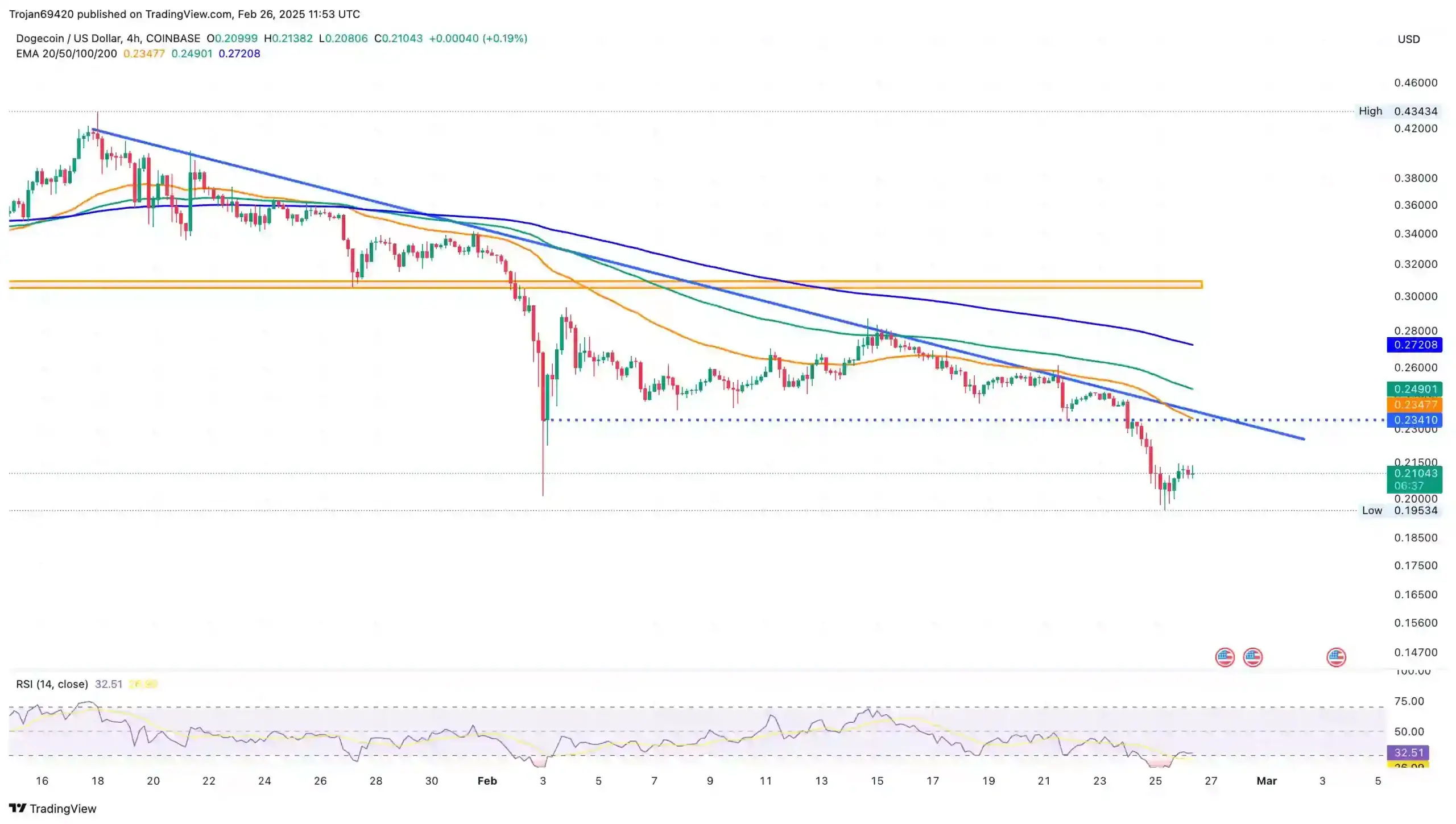Click the close value C0.21043 in header
Screen dimensions: 1456x824
point(398,38)
